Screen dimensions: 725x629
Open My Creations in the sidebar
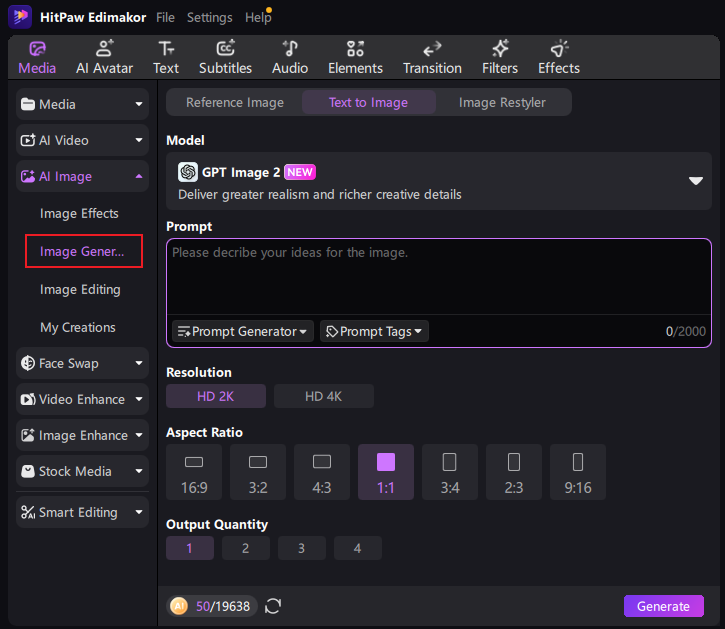point(78,327)
